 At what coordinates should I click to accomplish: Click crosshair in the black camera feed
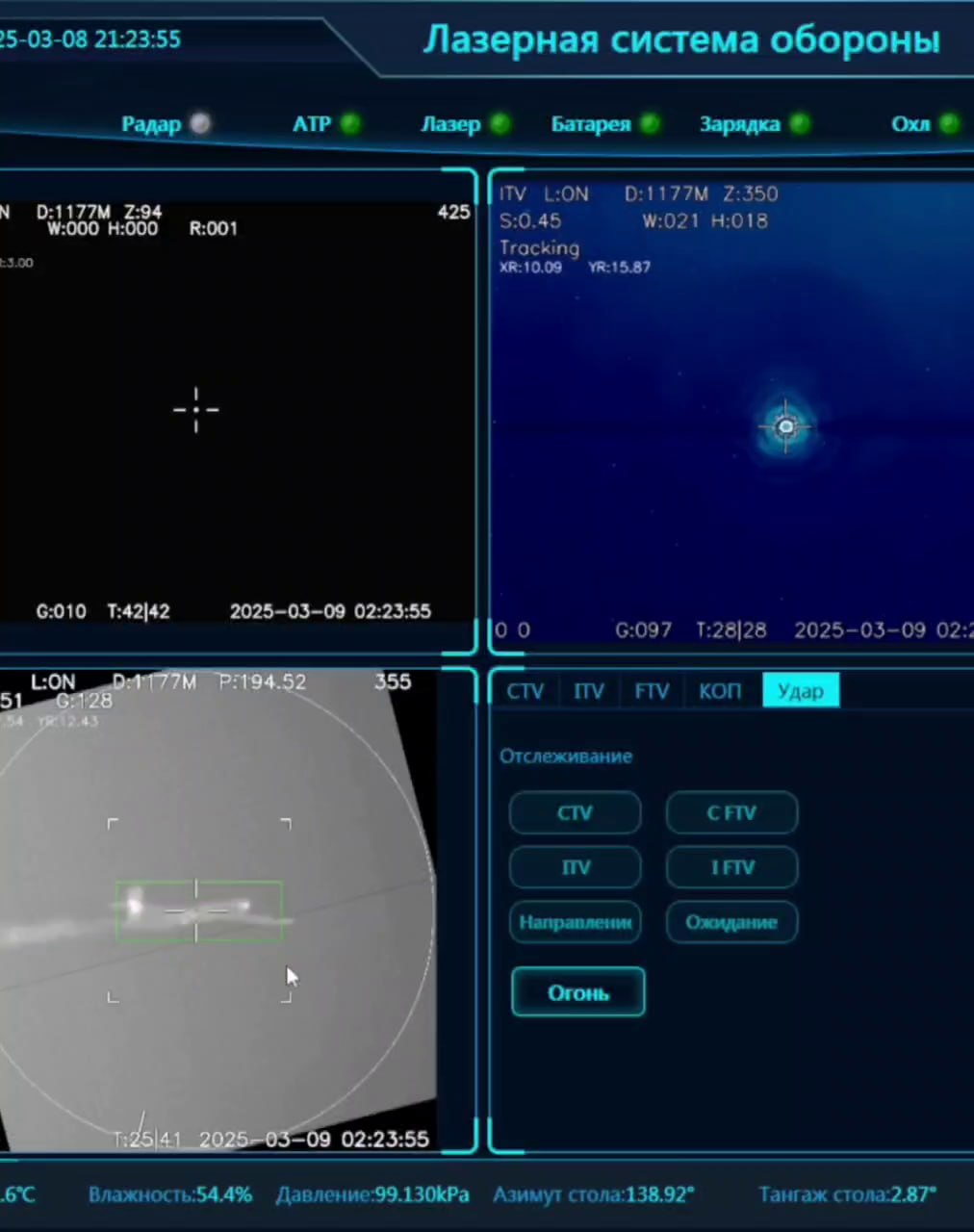coord(196,410)
